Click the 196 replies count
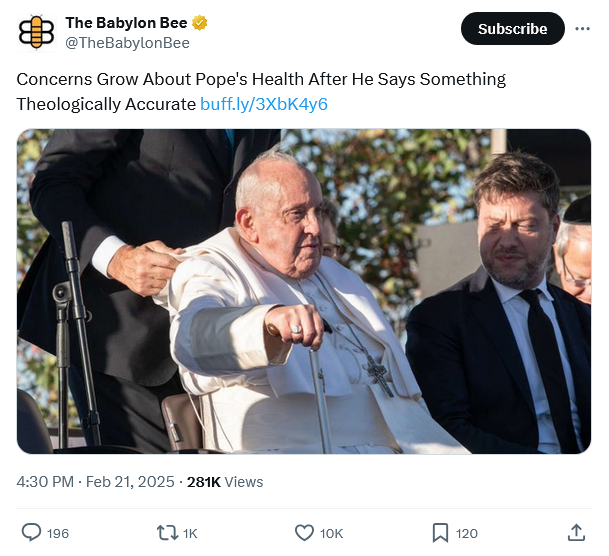 pos(58,534)
